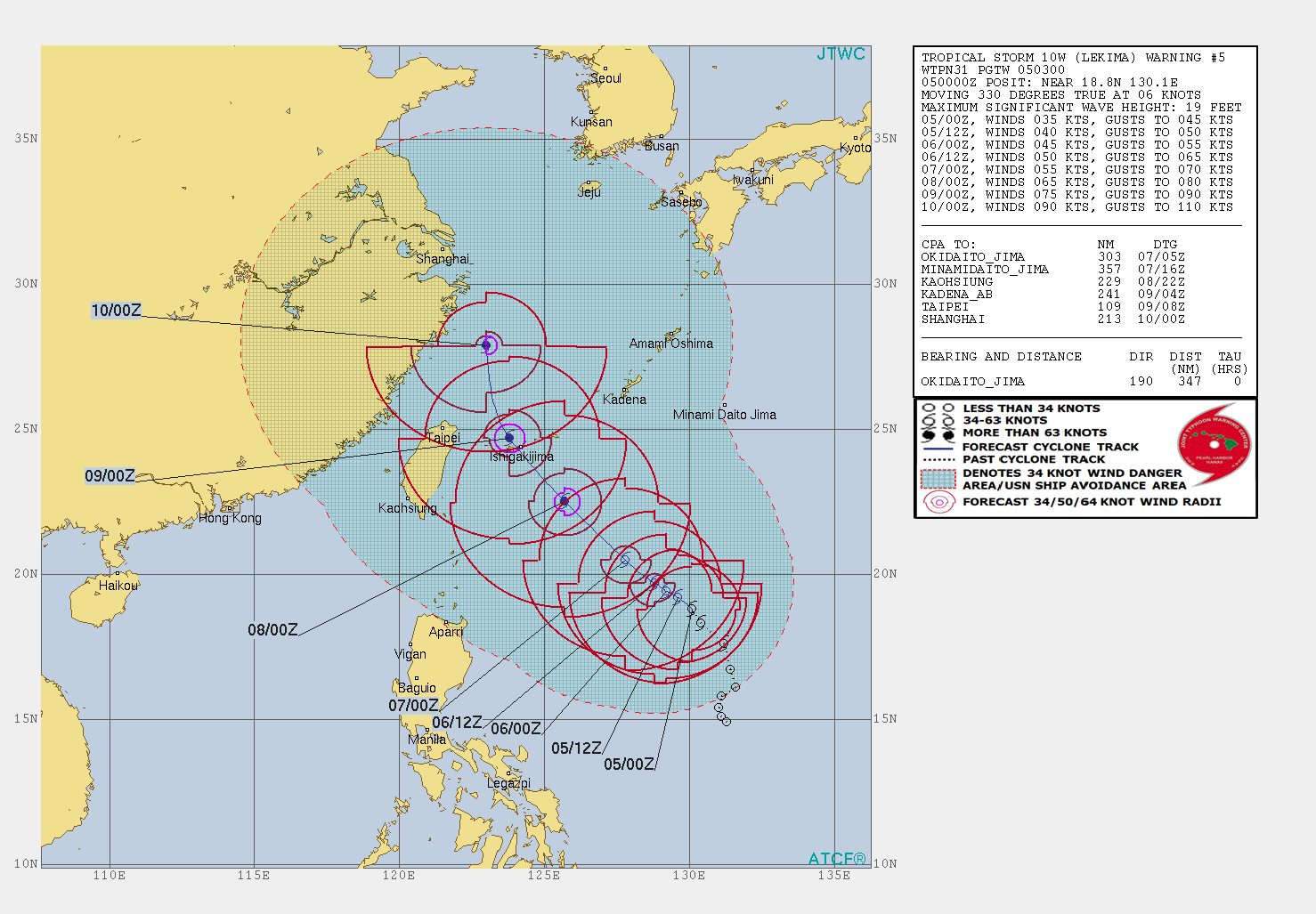Click the Aparri city label
1316x914 pixels.
(x=446, y=632)
